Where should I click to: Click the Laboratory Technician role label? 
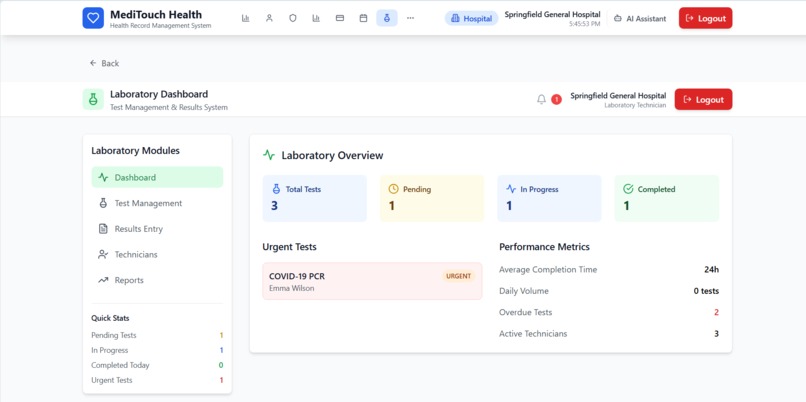[x=635, y=105]
